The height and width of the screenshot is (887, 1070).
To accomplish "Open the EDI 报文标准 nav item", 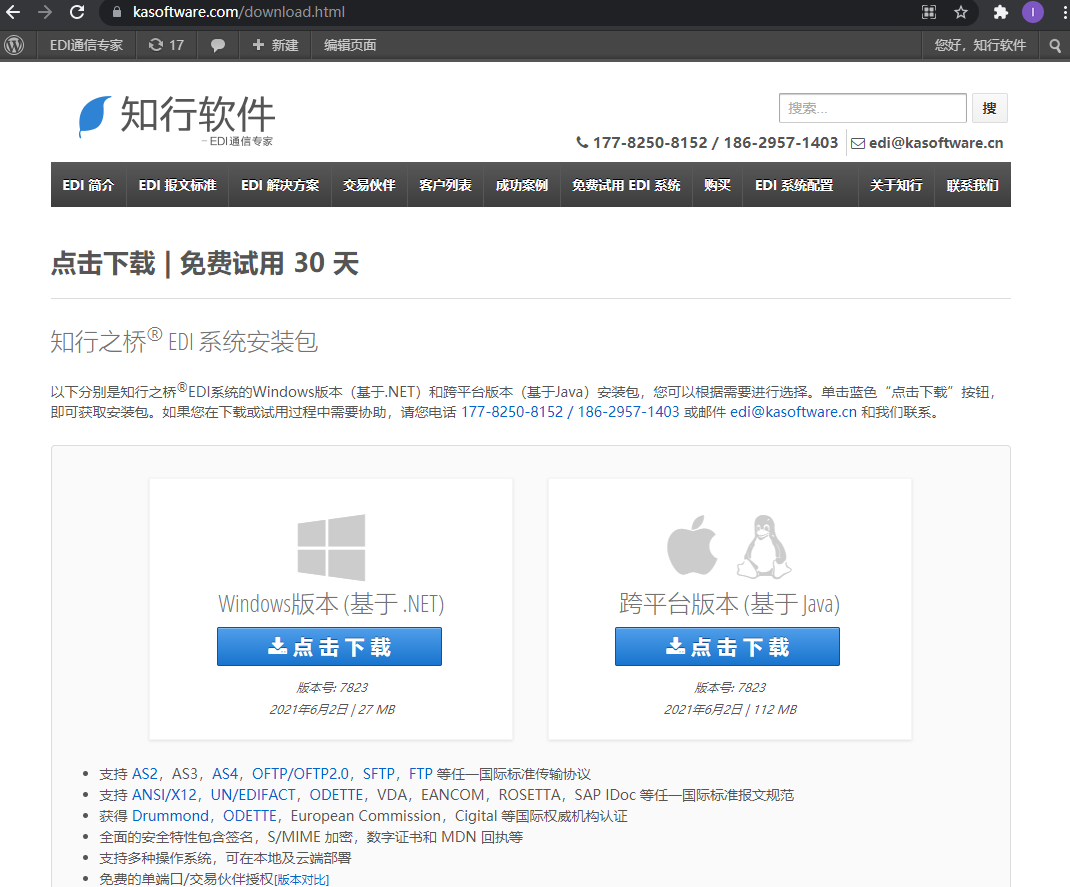I will tap(177, 185).
